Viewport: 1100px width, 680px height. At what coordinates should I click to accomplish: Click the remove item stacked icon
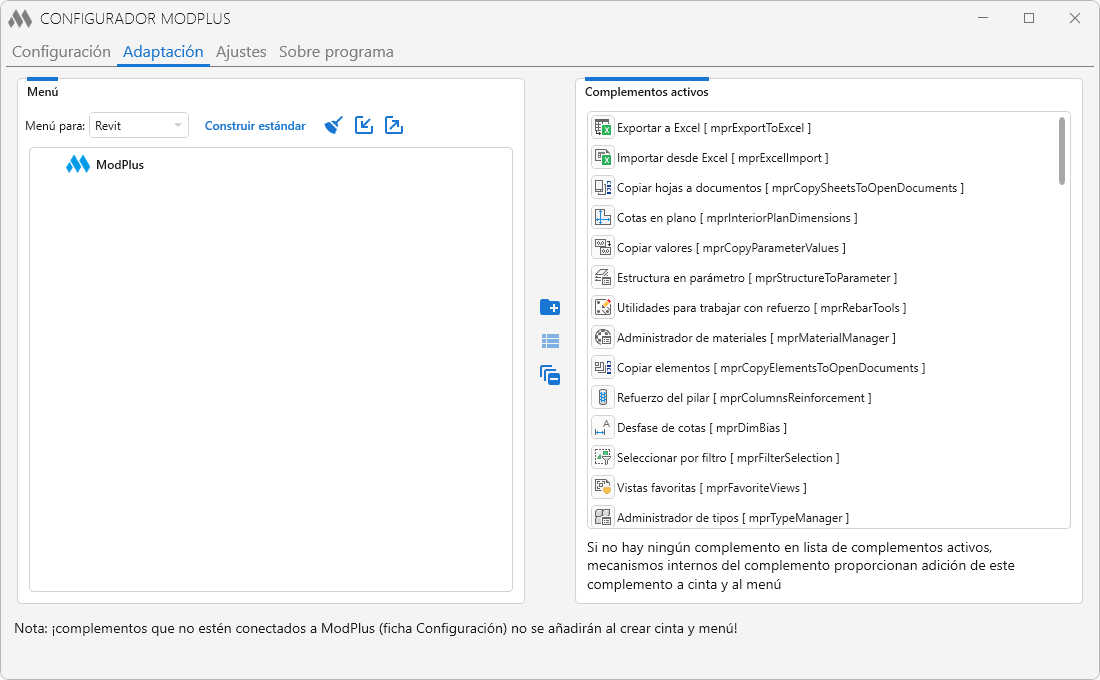pos(550,375)
